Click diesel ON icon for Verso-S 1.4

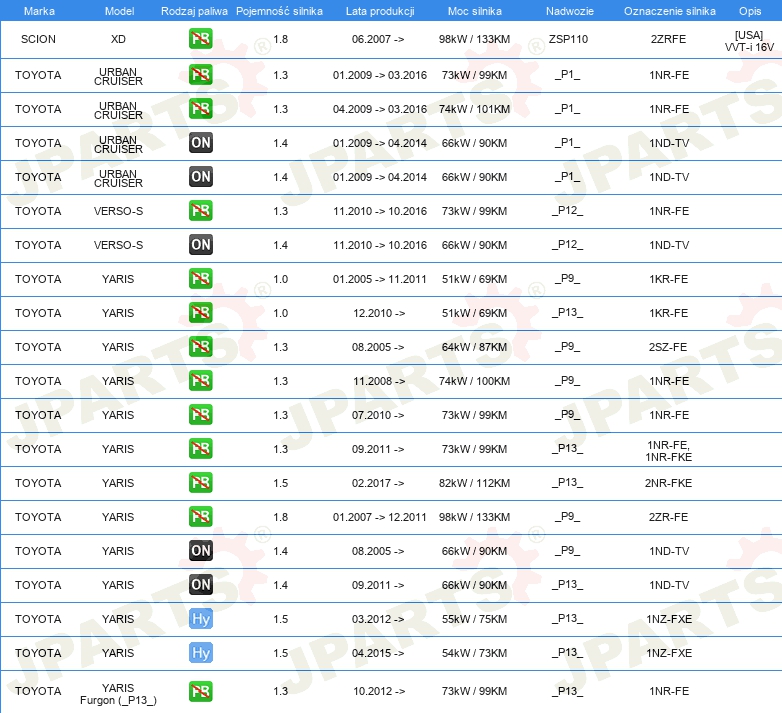(201, 245)
